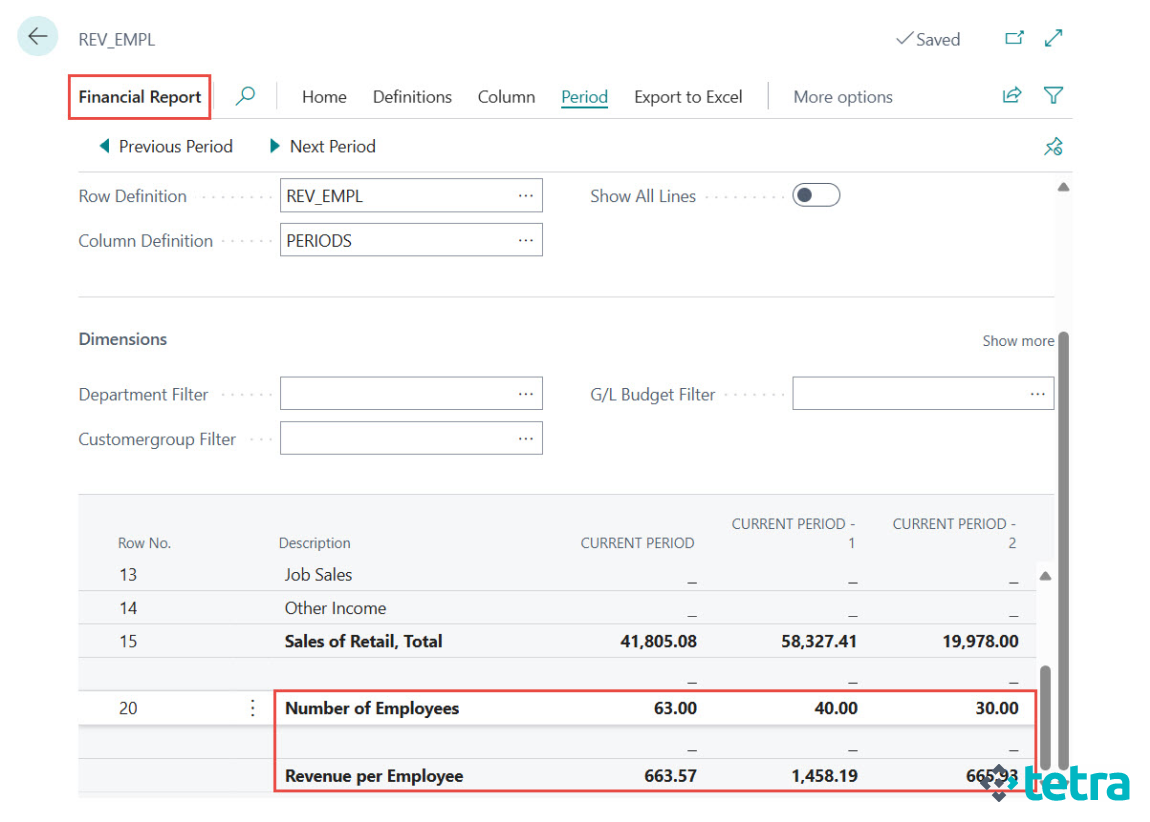
Task: Click the back arrow to leave REV_EMPL
Action: pos(37,36)
